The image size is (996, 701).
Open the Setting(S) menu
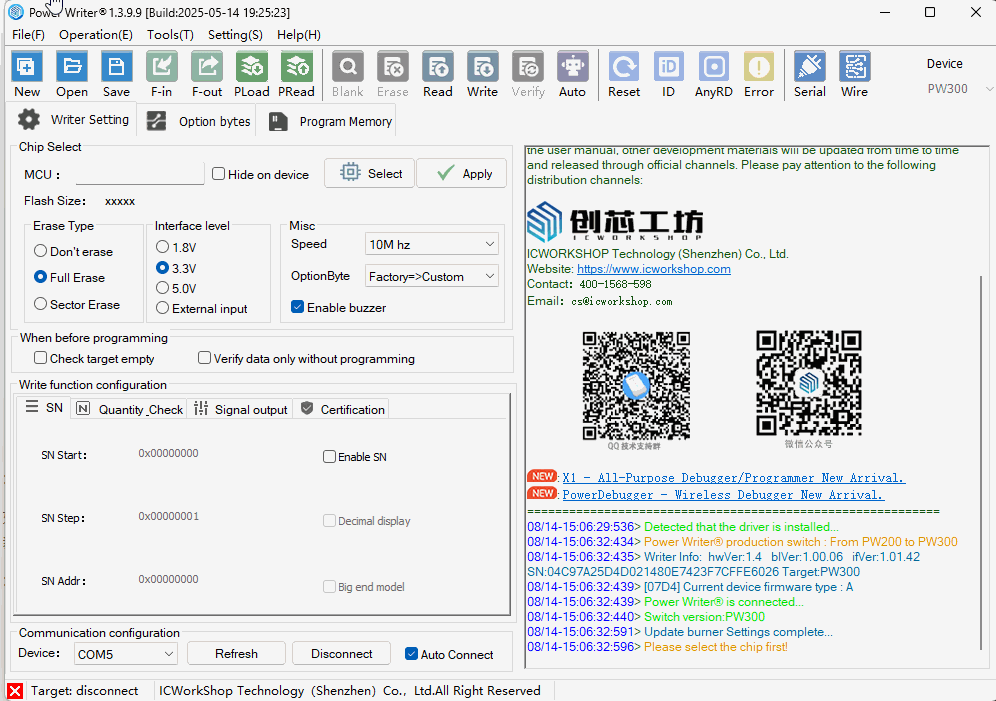pyautogui.click(x=235, y=35)
